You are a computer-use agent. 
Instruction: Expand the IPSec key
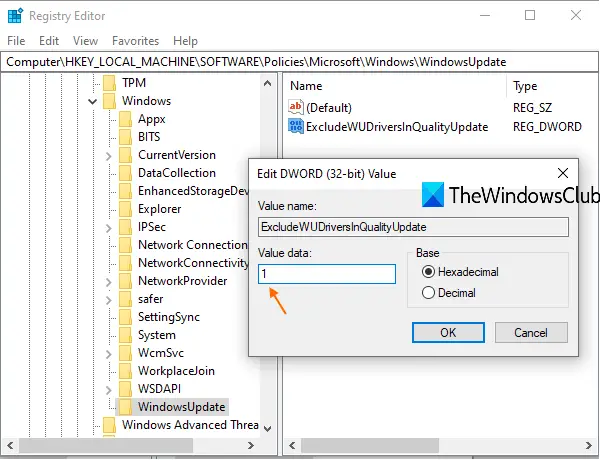click(109, 228)
